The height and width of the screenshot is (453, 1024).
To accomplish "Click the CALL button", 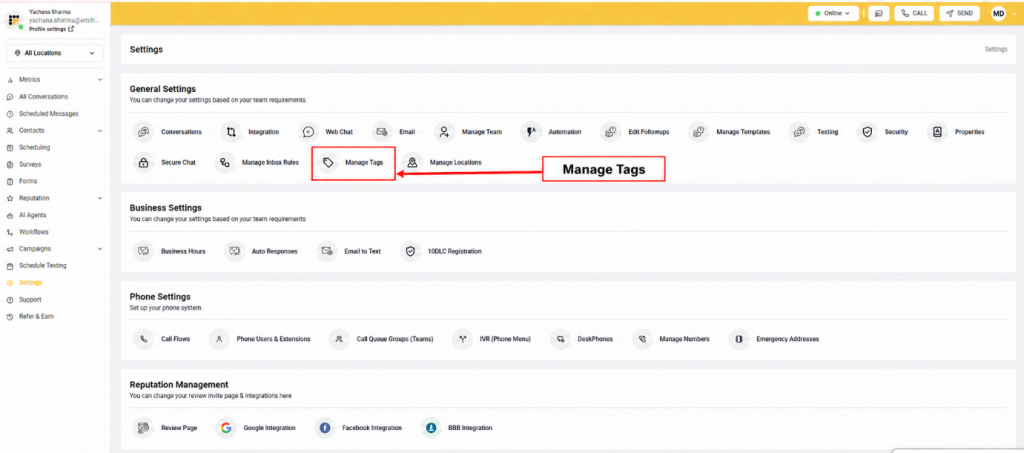I will pyautogui.click(x=914, y=13).
